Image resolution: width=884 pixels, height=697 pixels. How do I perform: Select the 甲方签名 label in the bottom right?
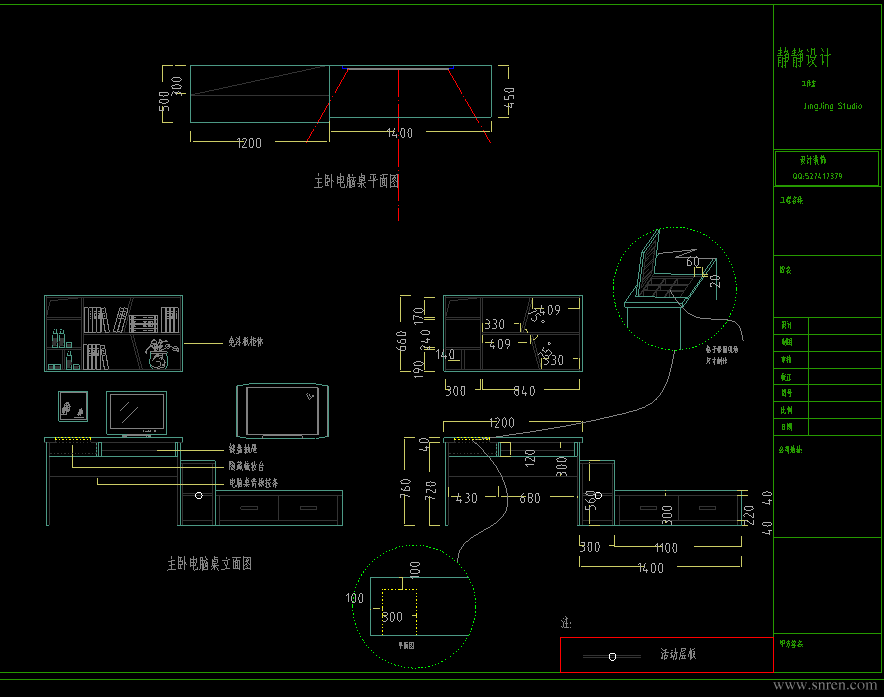(x=791, y=643)
